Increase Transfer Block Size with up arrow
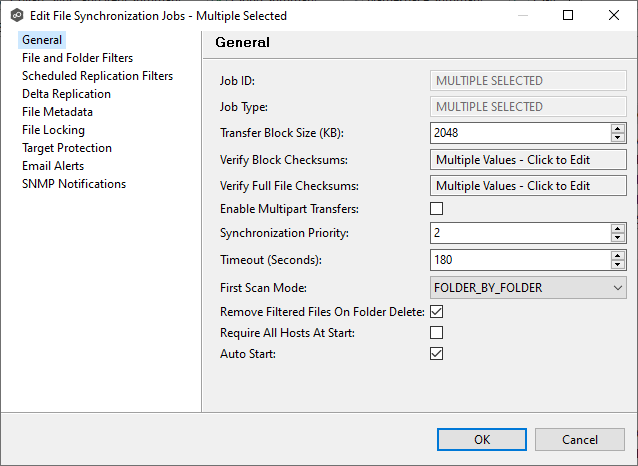 coord(618,128)
